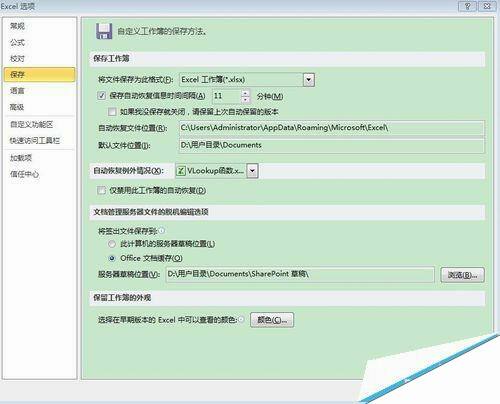Screen dimensions: 500x404
Task: Click info icon beside 可以查看的颜色 label
Action: 242,319
